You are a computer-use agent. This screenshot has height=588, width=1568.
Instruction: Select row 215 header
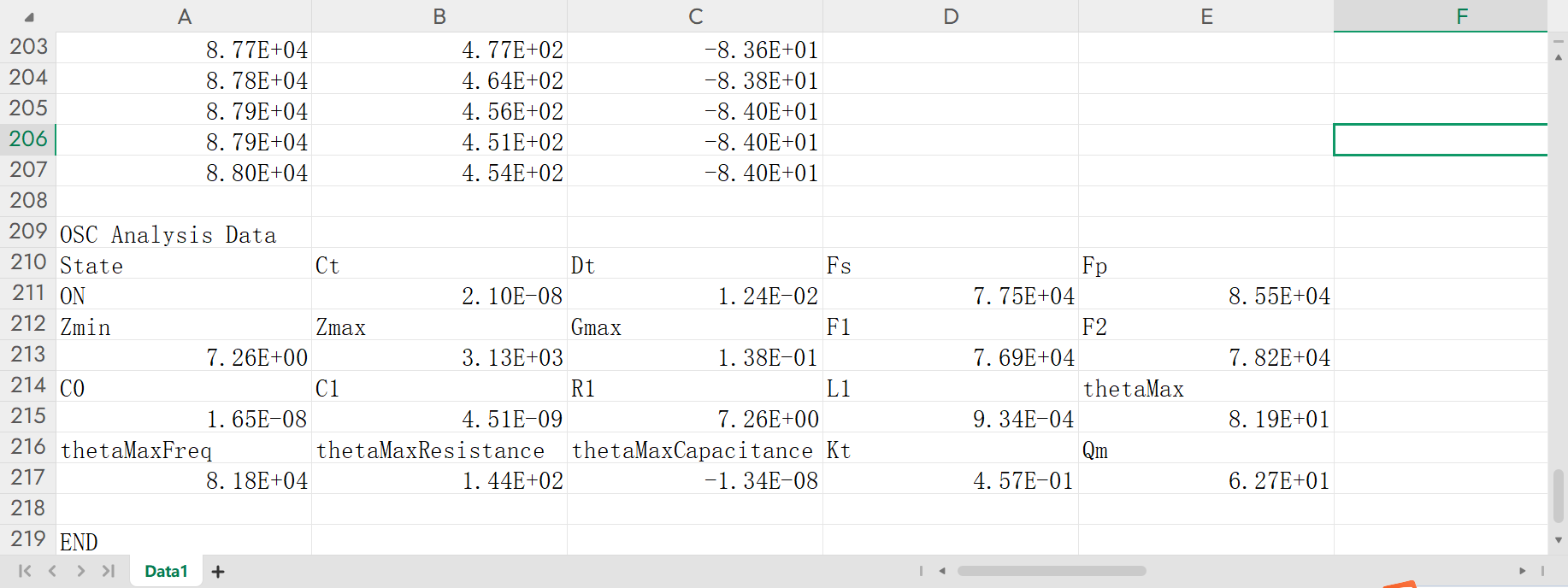[28, 416]
